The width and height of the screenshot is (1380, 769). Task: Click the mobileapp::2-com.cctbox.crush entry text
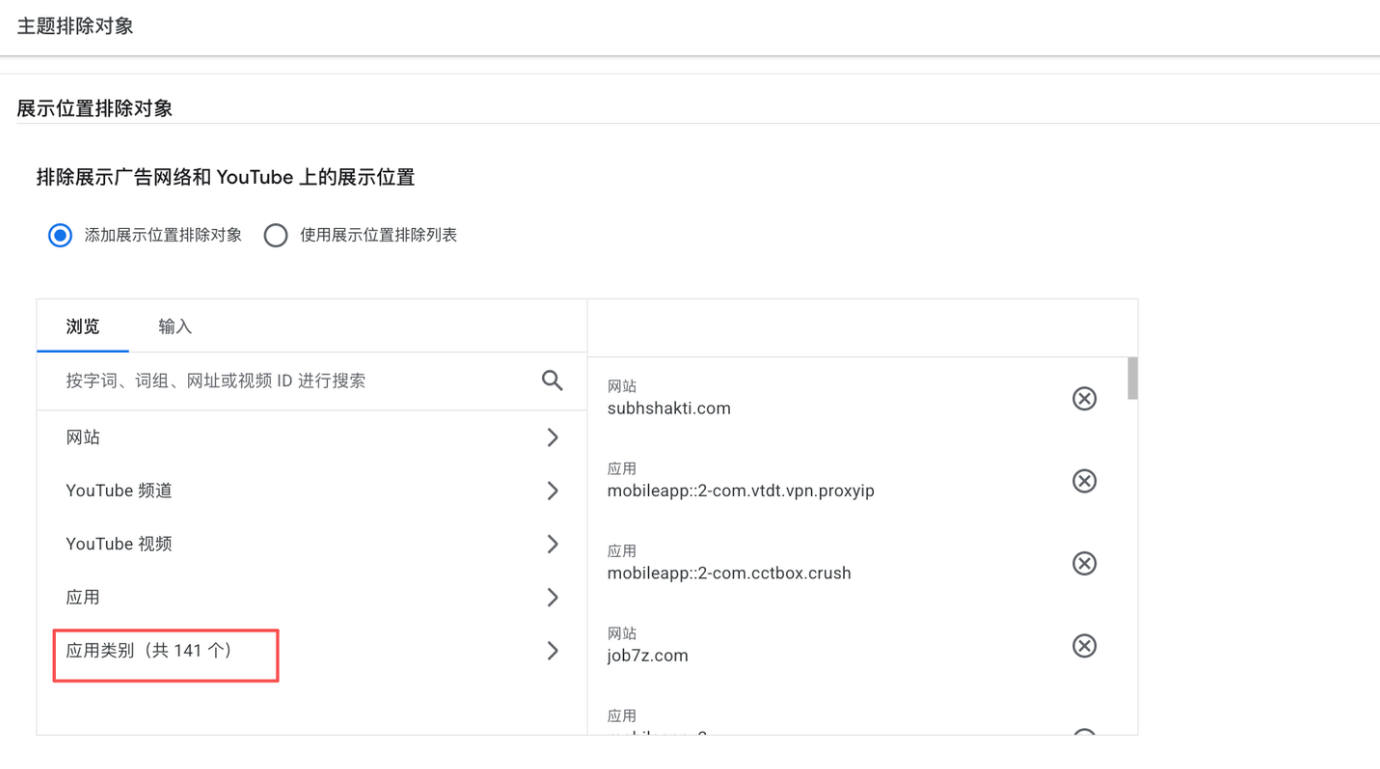click(729, 573)
